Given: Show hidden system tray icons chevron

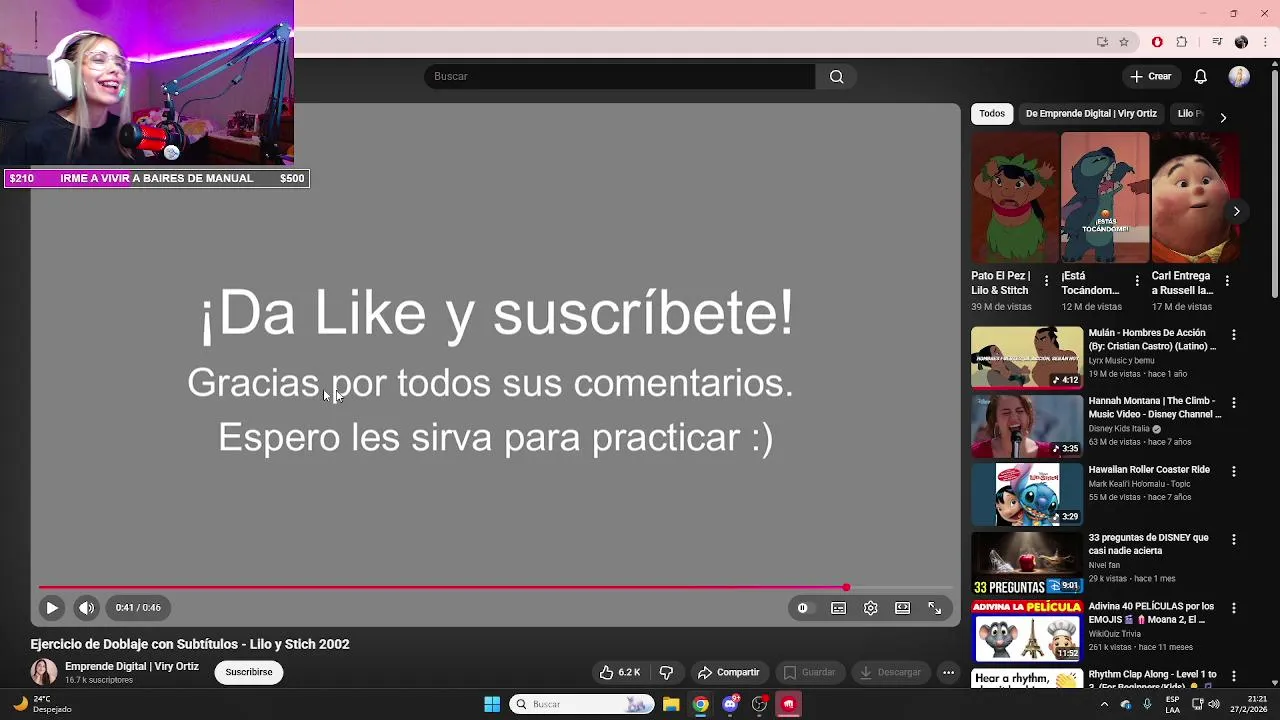Looking at the screenshot, I should 1104,704.
